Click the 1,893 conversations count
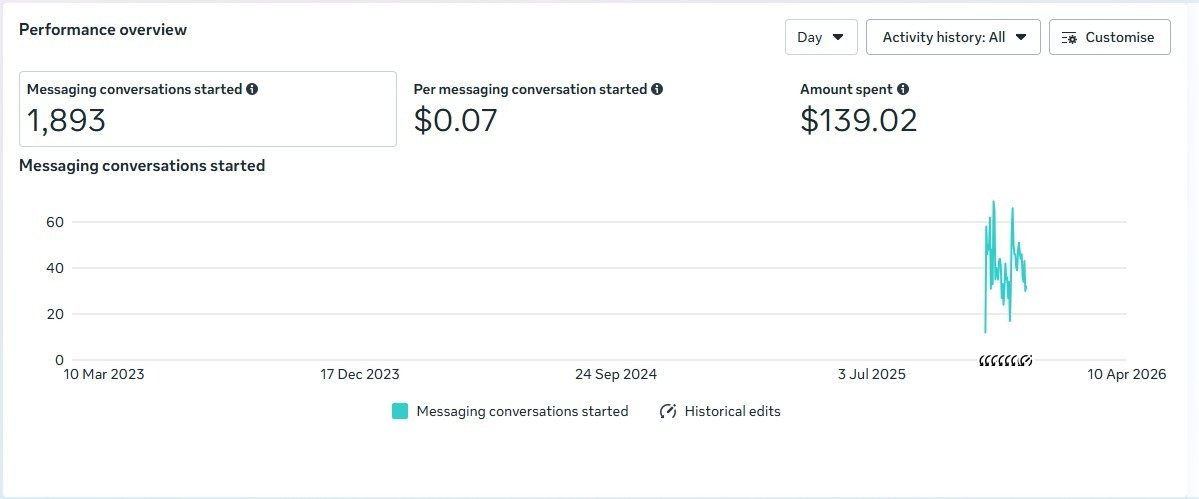This screenshot has width=1199, height=499. (x=67, y=120)
